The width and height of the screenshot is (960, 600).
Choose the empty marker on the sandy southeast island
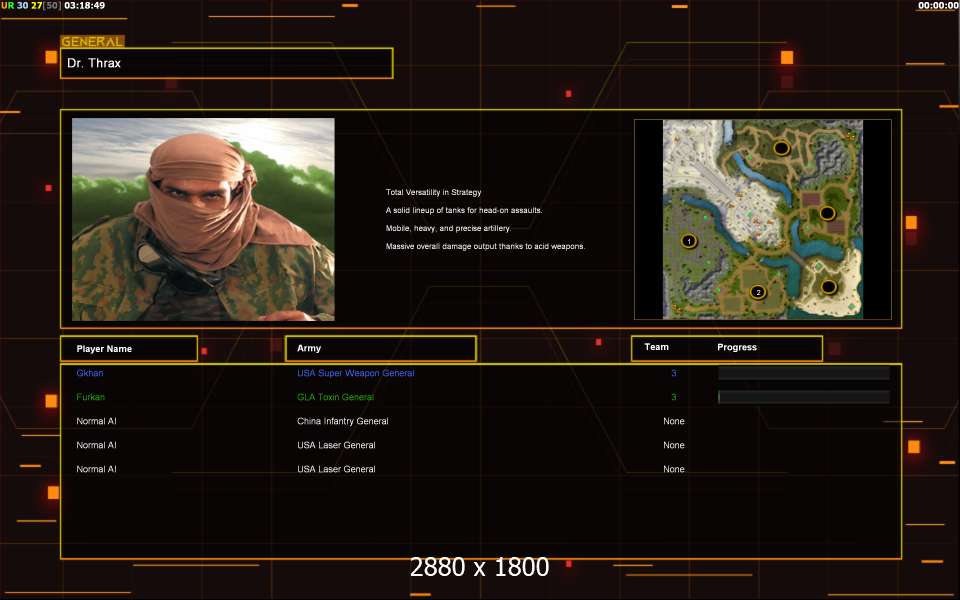[x=828, y=287]
